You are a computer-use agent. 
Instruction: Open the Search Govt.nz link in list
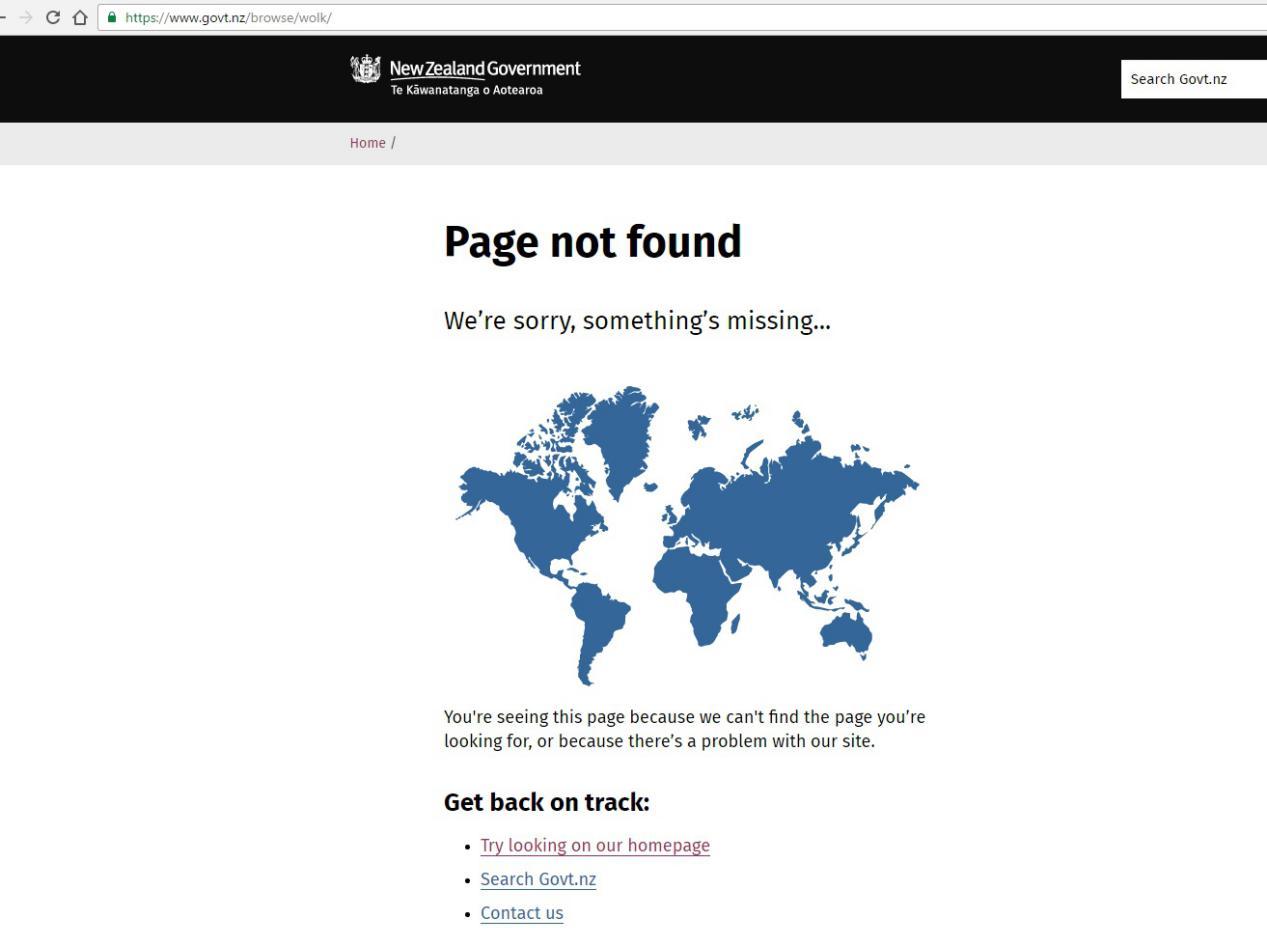pos(538,879)
